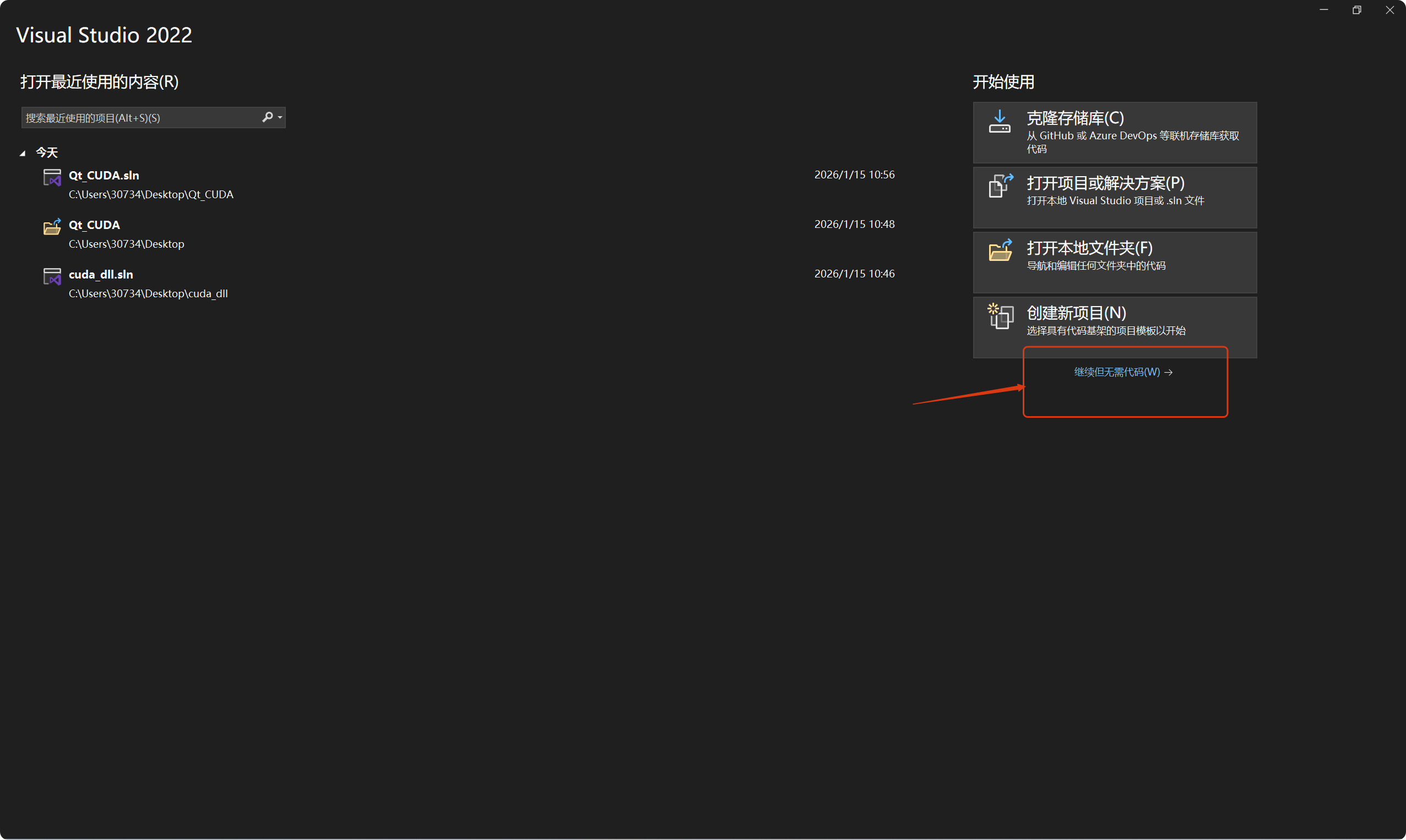Open the search options dropdown arrow
The width and height of the screenshot is (1406, 840).
click(280, 118)
